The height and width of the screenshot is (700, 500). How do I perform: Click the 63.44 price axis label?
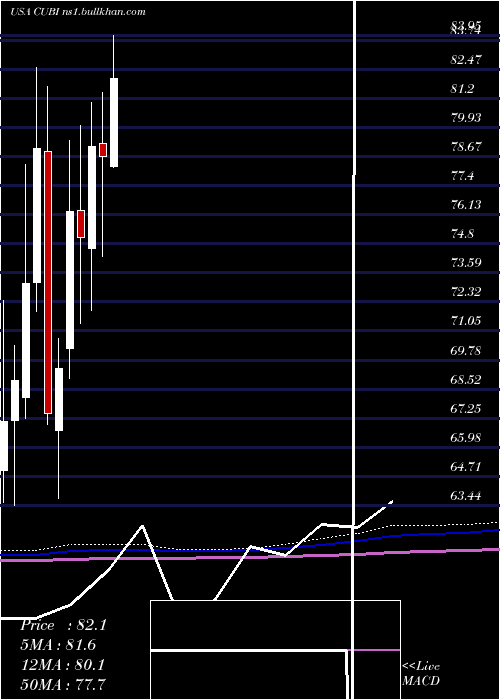click(x=466, y=496)
